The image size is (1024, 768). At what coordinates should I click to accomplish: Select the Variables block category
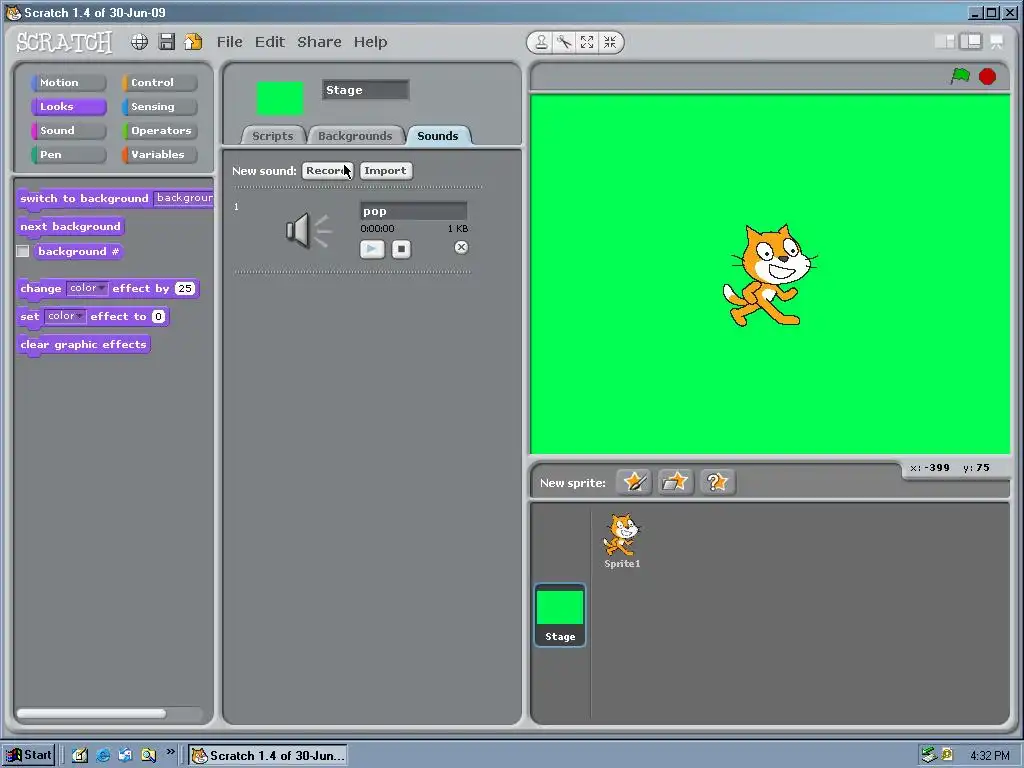point(159,155)
